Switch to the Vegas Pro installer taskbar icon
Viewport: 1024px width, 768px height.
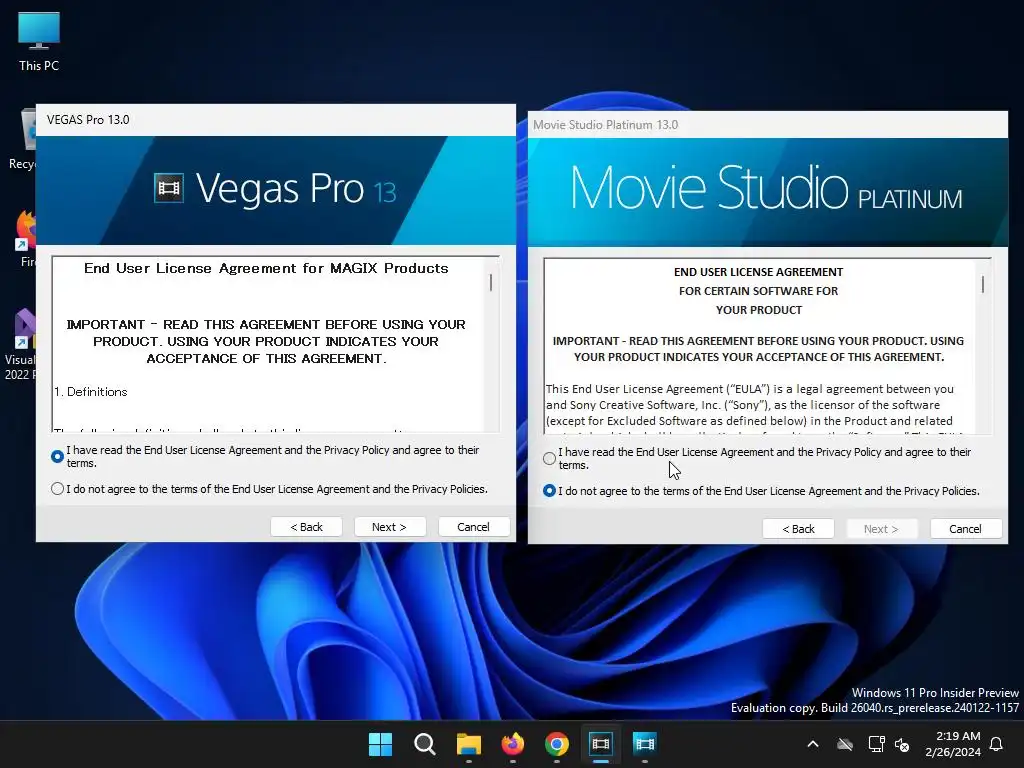click(x=601, y=744)
